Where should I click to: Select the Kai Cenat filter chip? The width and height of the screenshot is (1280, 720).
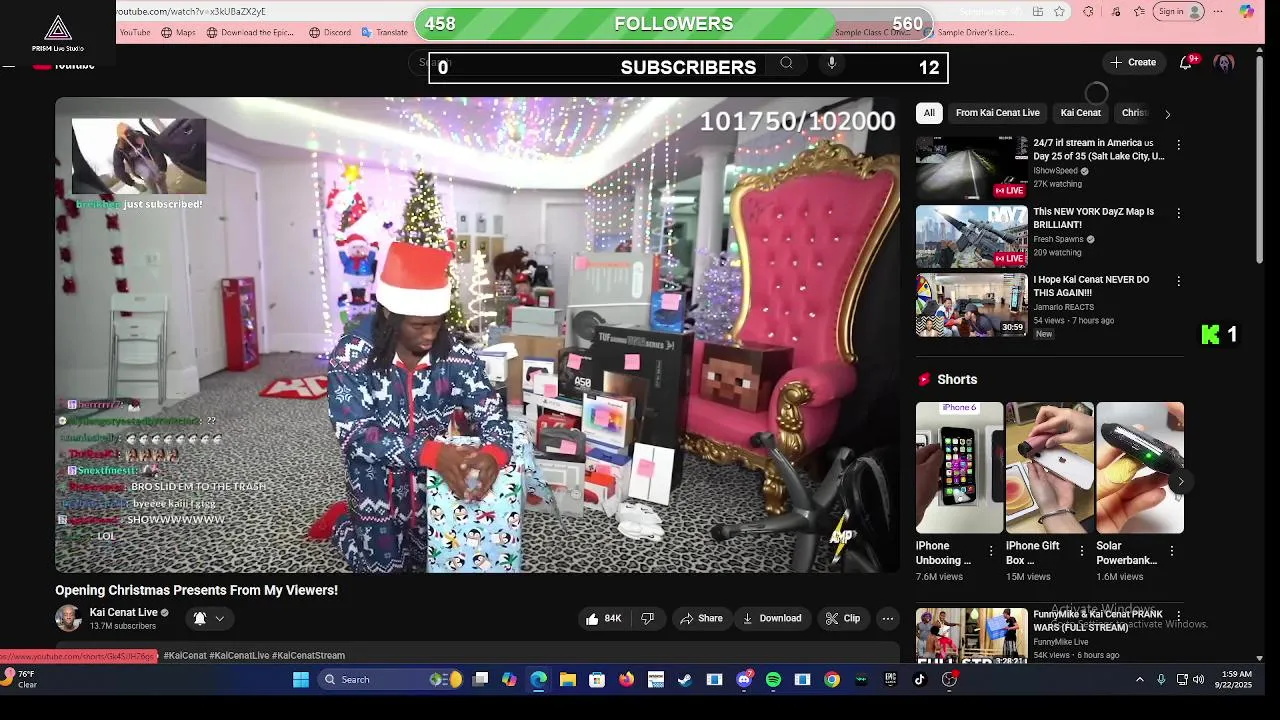click(1080, 113)
